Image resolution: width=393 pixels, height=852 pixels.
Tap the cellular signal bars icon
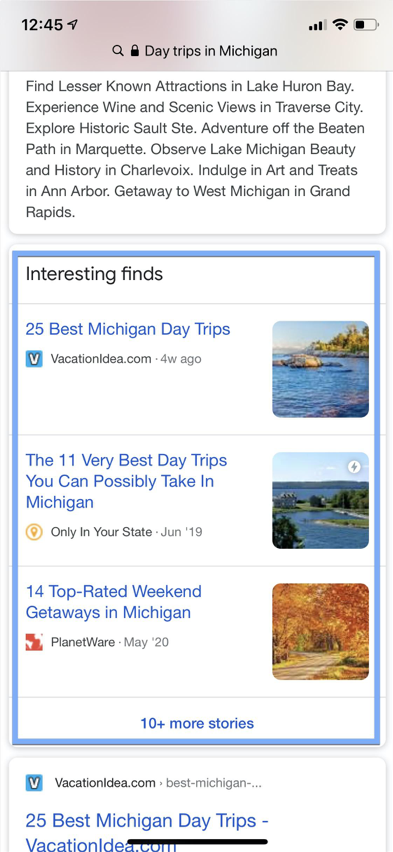317,25
